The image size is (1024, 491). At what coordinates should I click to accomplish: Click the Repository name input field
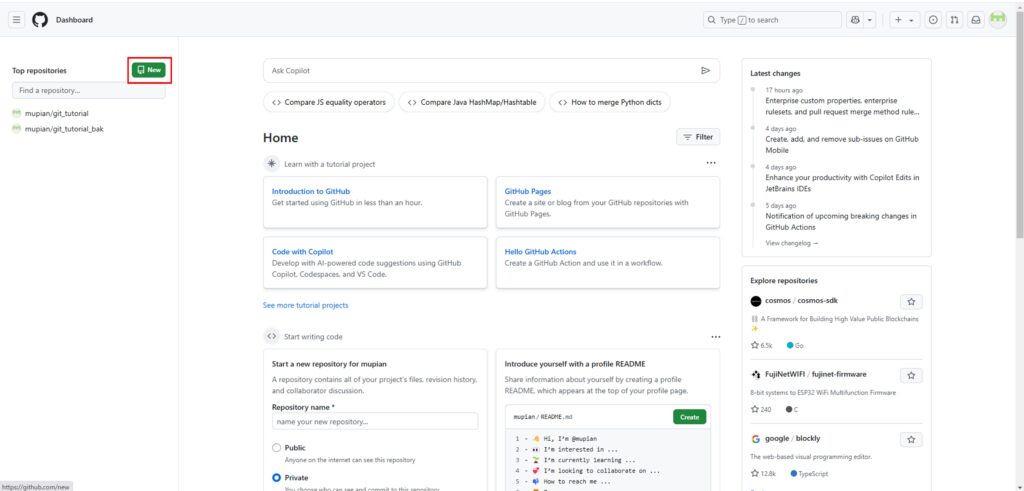tap(375, 421)
